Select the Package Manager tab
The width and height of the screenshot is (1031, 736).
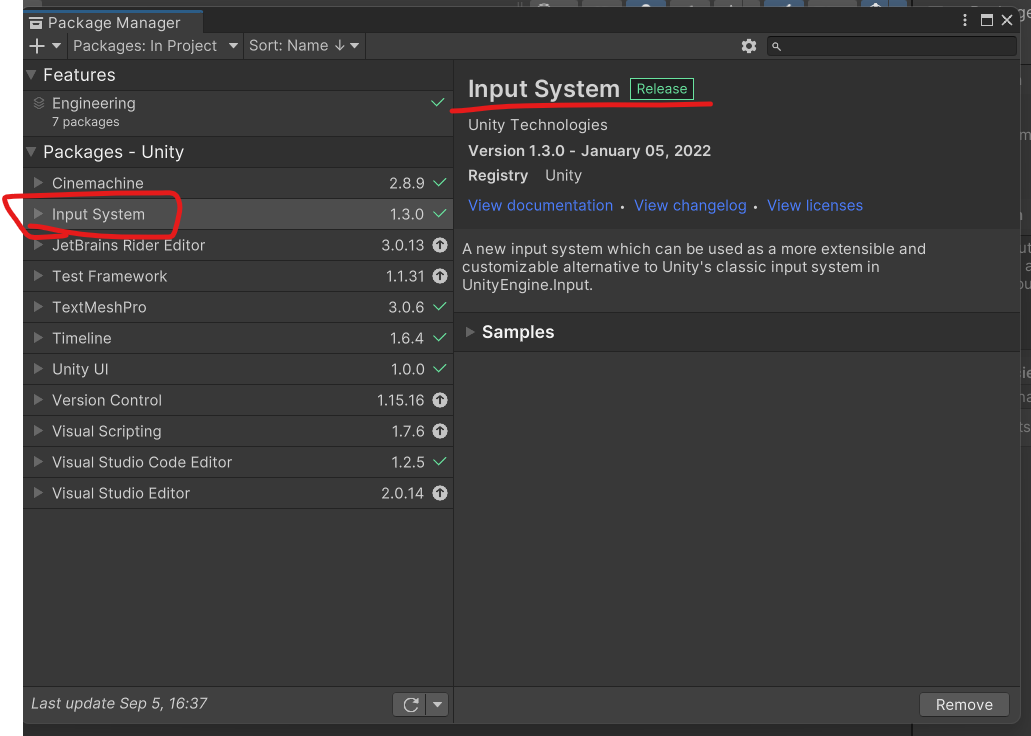pos(113,23)
